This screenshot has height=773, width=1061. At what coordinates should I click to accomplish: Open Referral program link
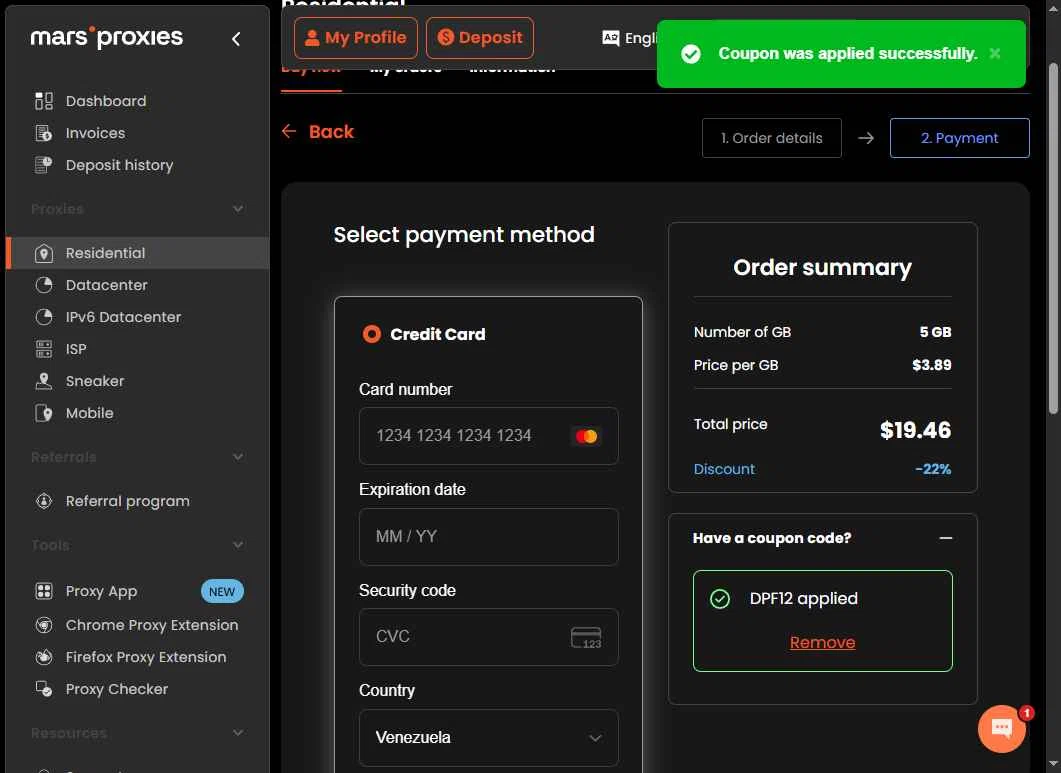tap(128, 502)
